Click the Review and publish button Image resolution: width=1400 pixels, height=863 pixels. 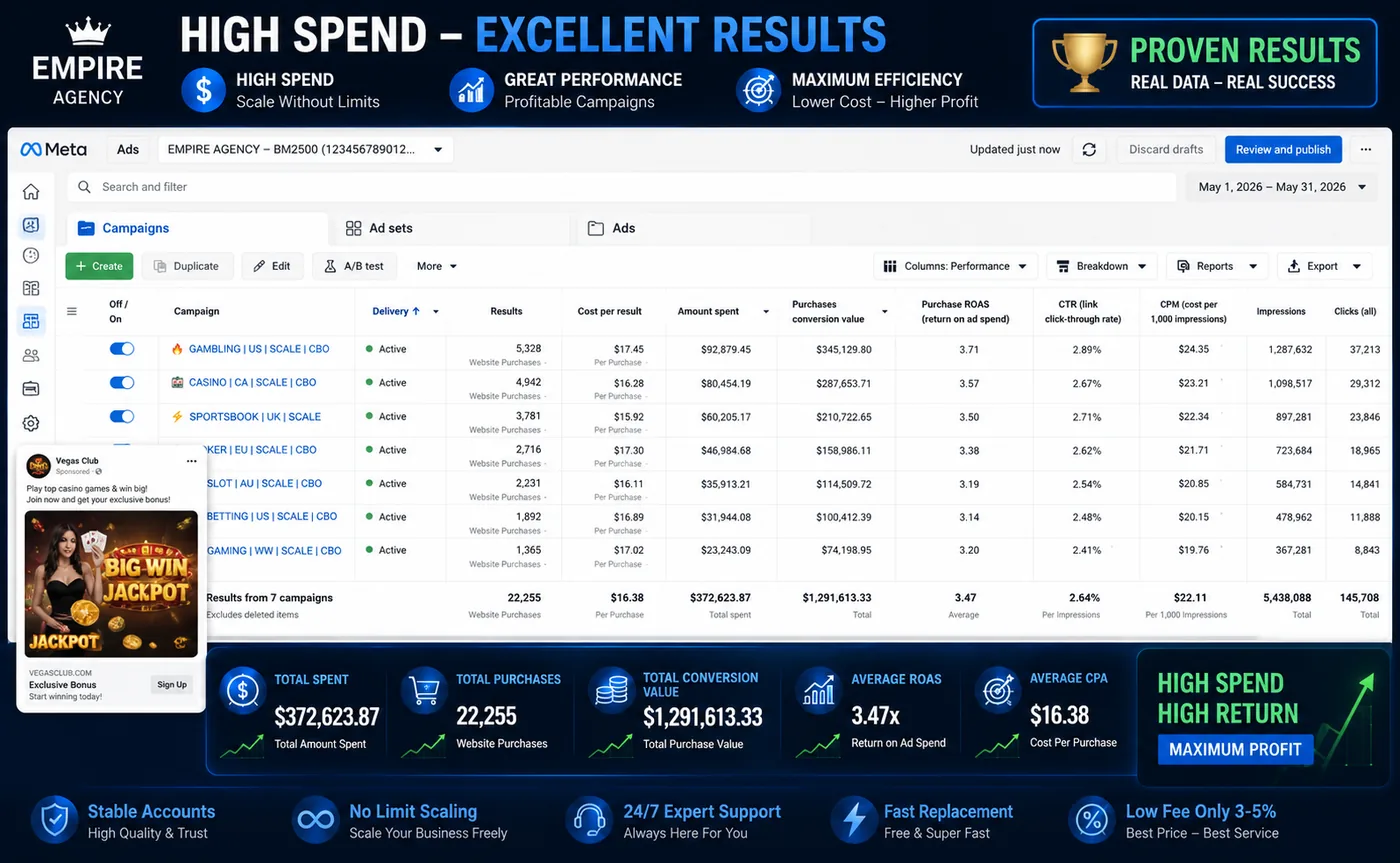click(x=1283, y=150)
